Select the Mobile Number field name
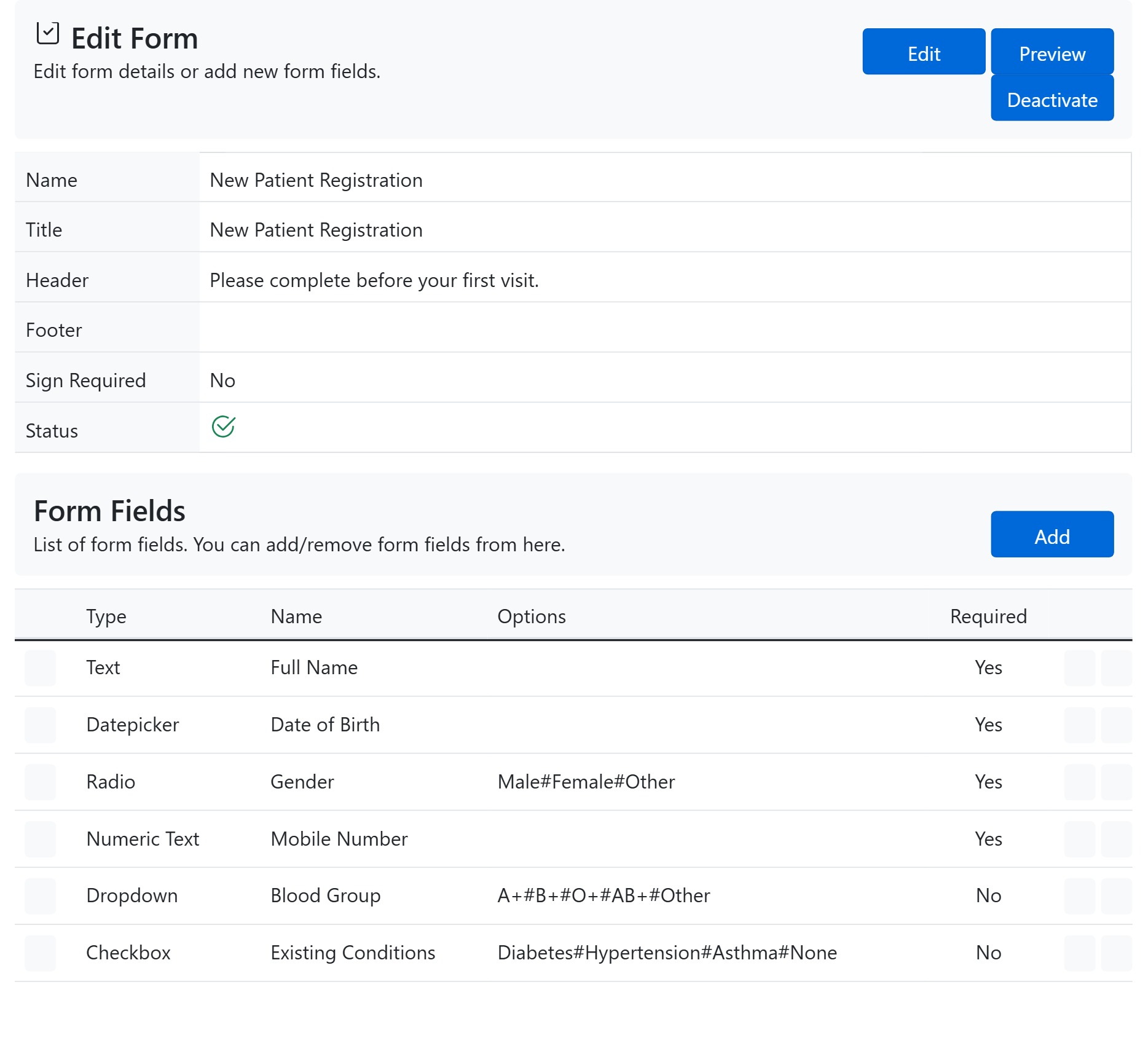This screenshot has width=1148, height=1062. pos(339,839)
